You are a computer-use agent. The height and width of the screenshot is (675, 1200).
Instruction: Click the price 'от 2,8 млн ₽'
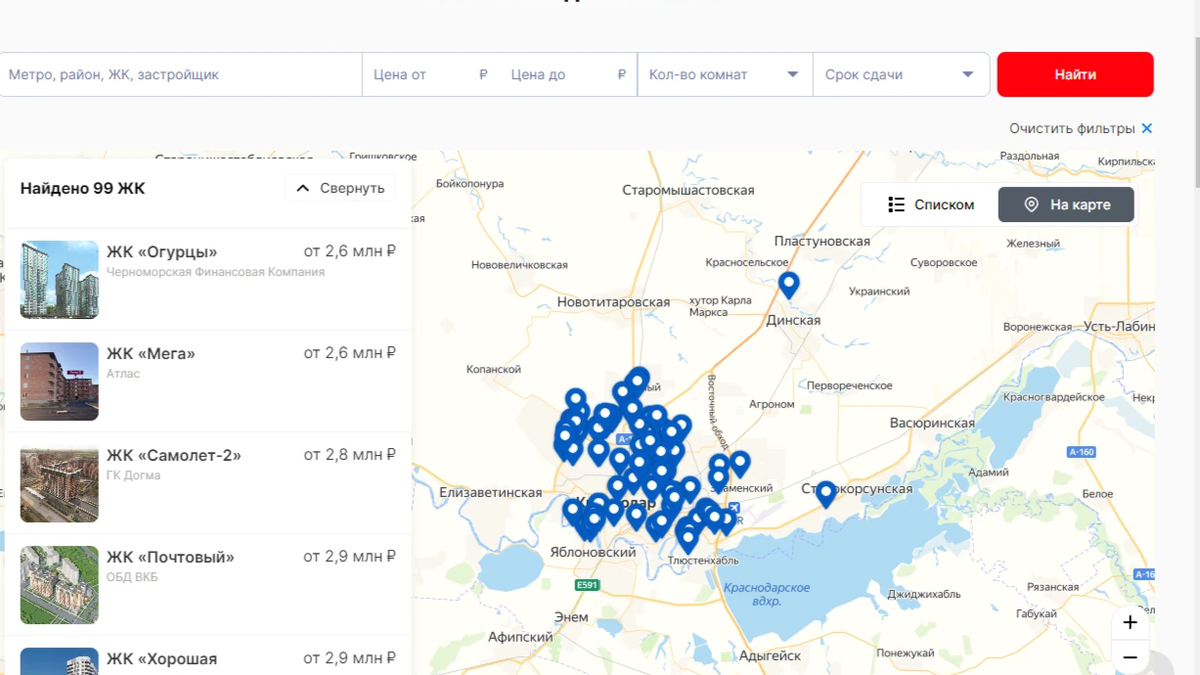click(x=350, y=455)
